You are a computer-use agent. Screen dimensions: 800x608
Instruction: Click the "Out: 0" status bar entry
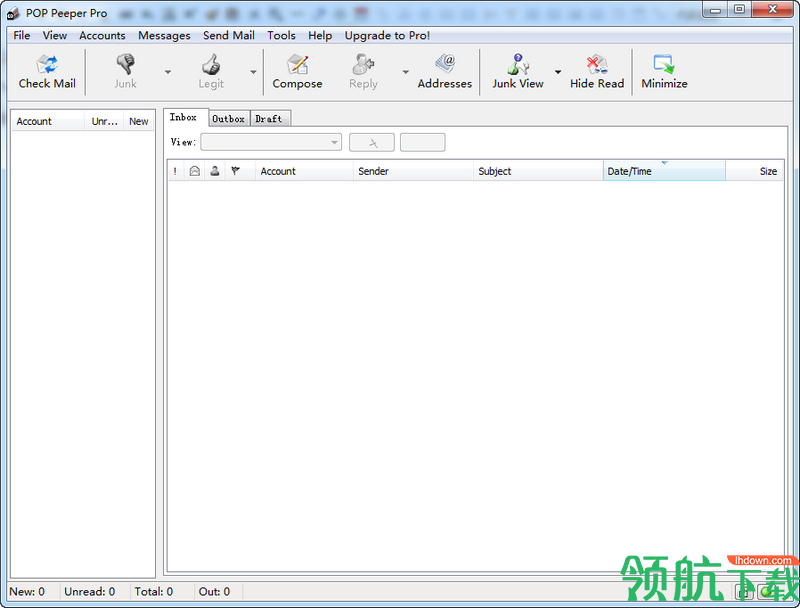point(214,592)
